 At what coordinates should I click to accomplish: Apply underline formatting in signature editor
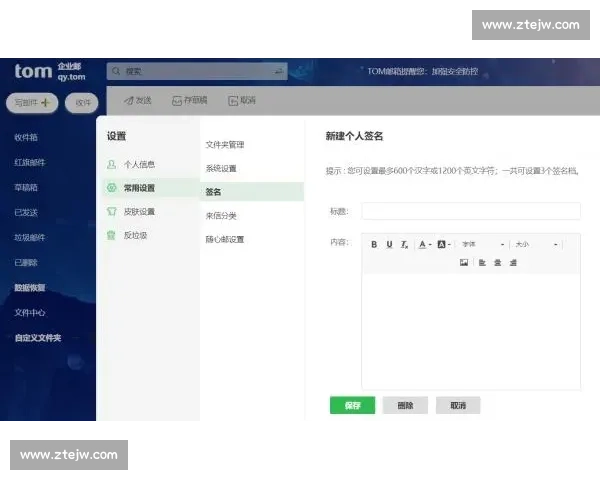click(x=389, y=244)
